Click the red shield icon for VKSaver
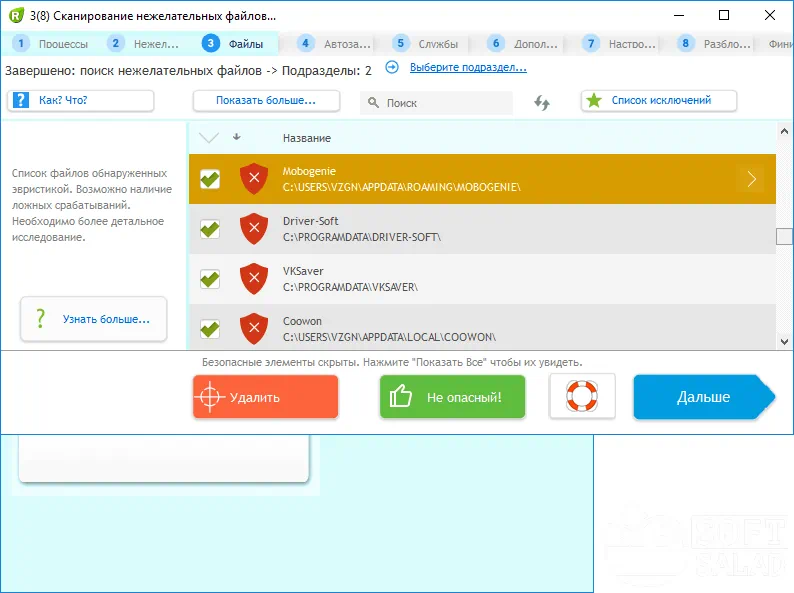Image resolution: width=794 pixels, height=593 pixels. tap(254, 278)
